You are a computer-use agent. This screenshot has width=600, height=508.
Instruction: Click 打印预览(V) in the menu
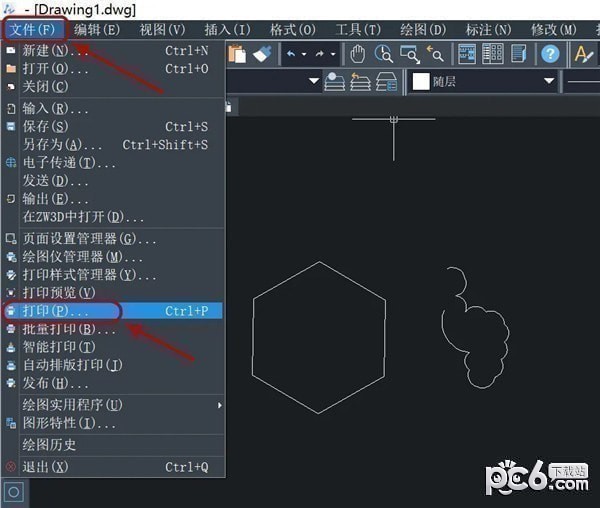59,293
